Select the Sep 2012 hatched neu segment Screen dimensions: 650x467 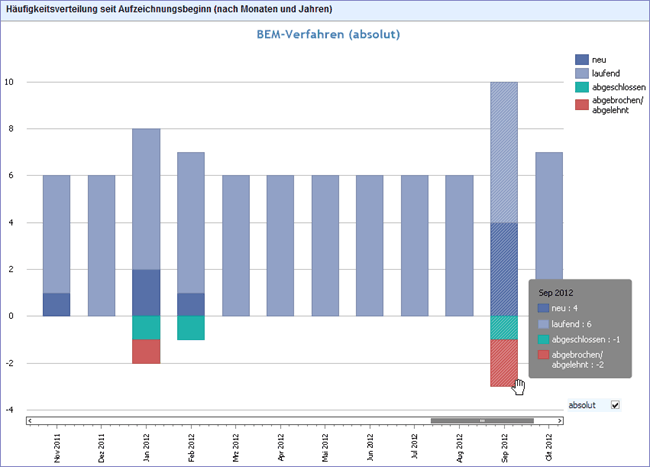point(504,269)
